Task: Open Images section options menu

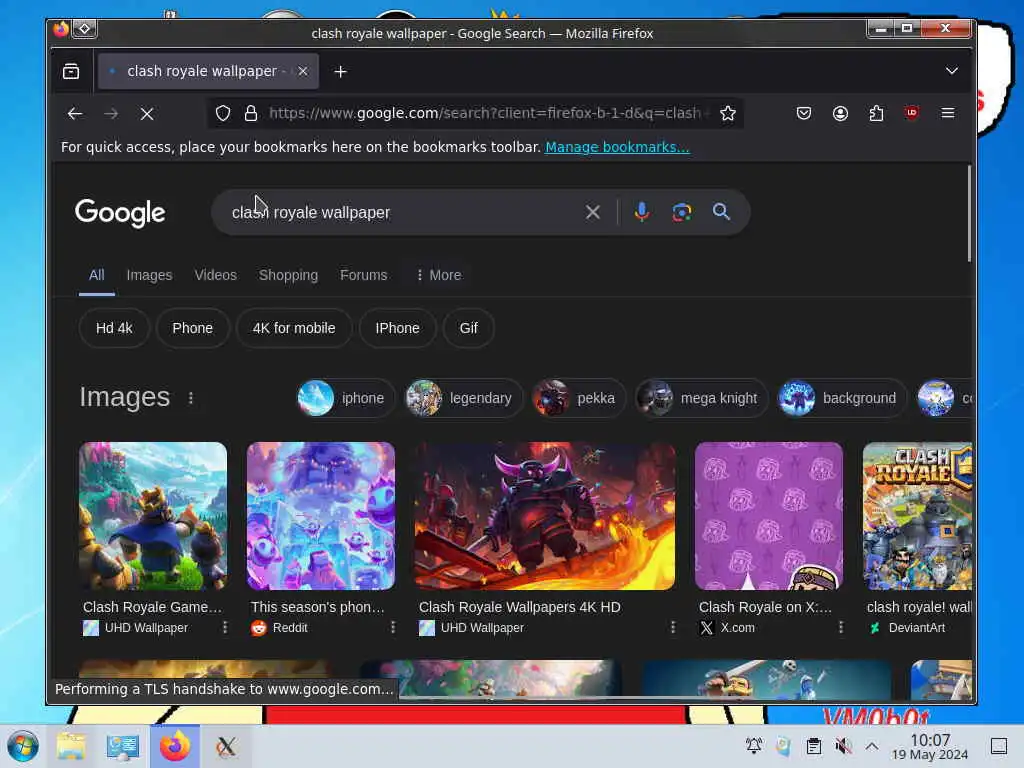Action: tap(191, 398)
